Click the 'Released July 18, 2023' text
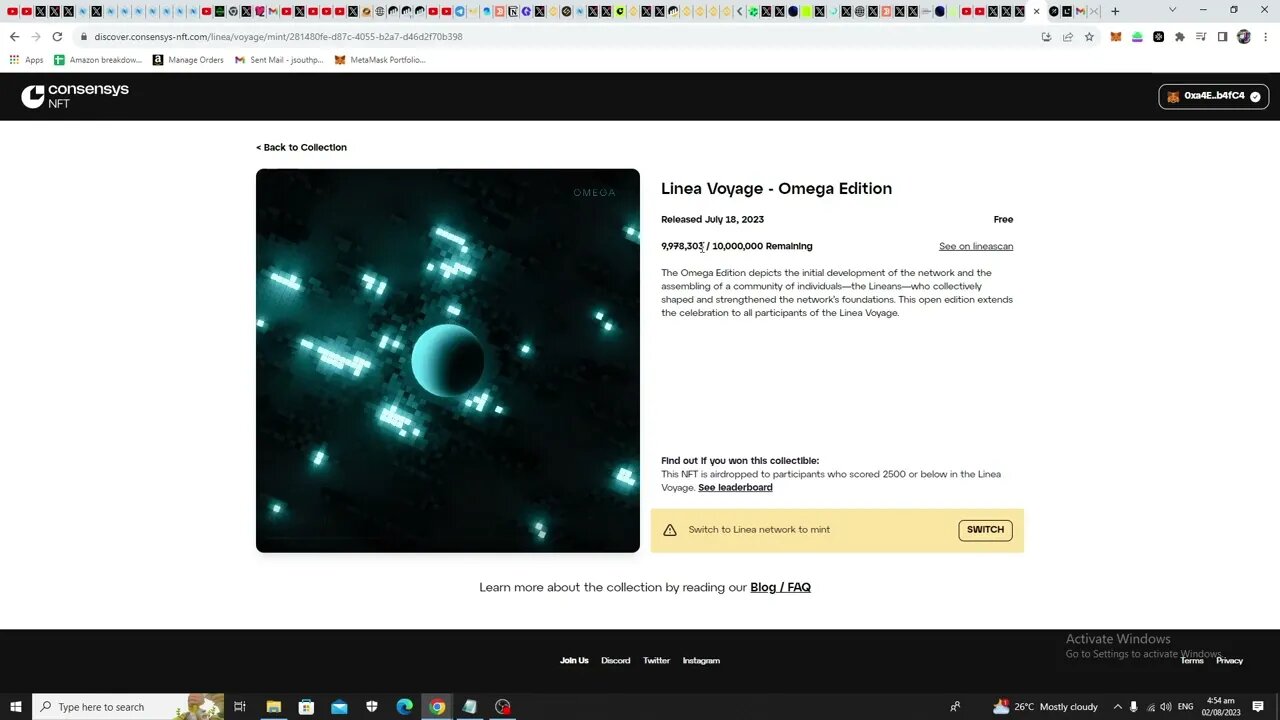This screenshot has width=1280, height=720. (712, 219)
